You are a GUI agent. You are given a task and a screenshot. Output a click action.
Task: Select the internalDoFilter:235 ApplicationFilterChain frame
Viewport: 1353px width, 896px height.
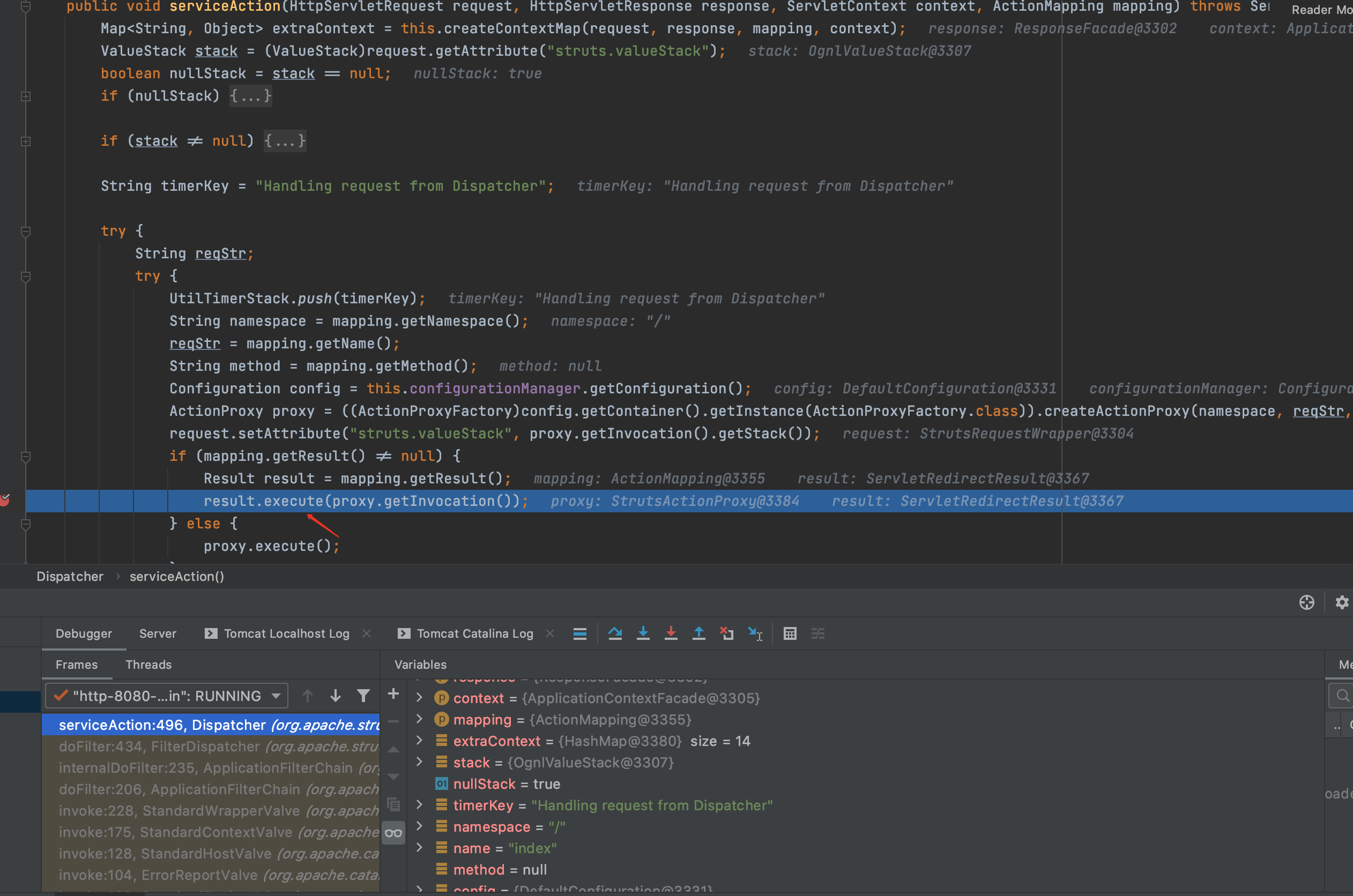point(211,767)
